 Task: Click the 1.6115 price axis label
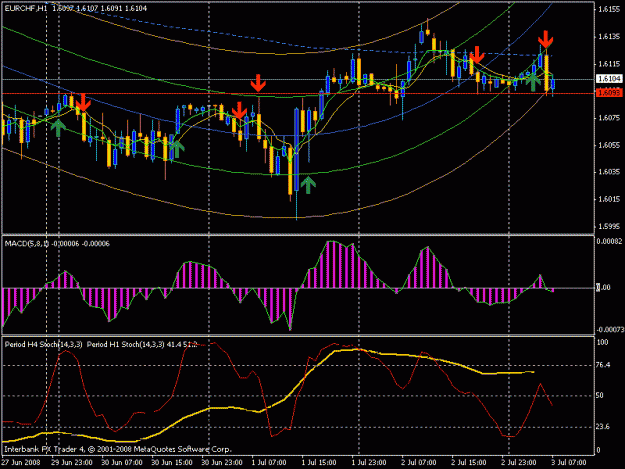pos(609,64)
